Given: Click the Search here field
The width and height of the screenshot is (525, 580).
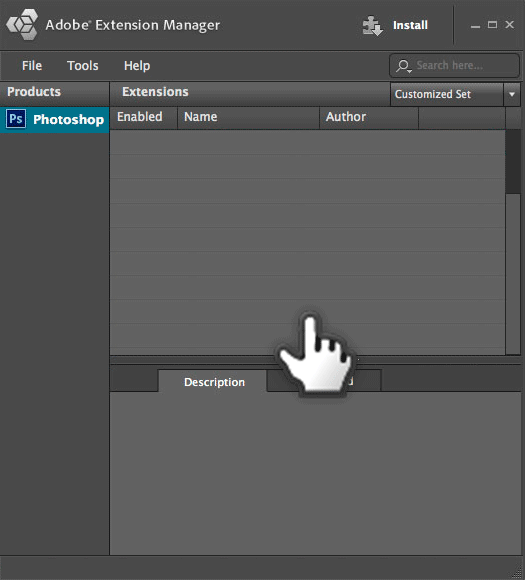Looking at the screenshot, I should point(454,65).
